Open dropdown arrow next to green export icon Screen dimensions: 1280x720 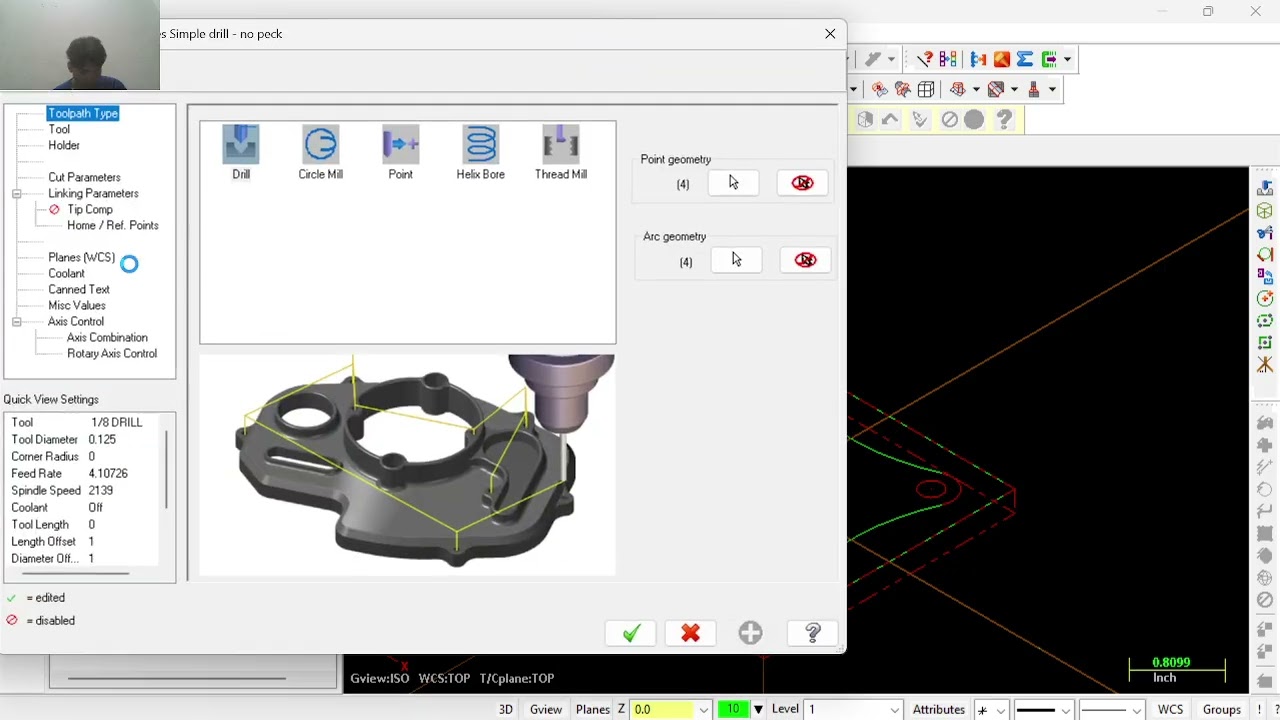tap(1067, 60)
